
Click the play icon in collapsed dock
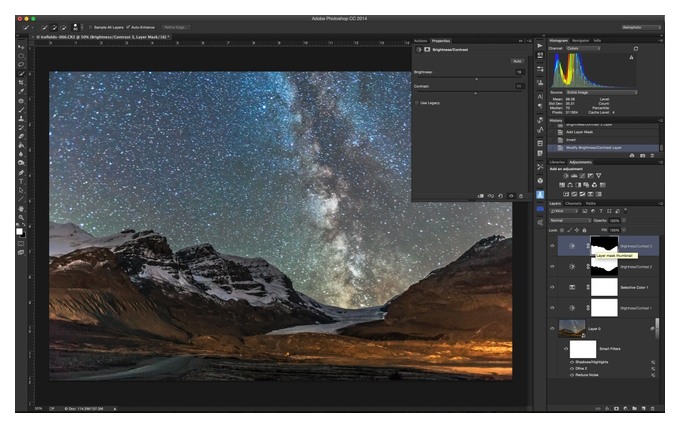pos(540,46)
